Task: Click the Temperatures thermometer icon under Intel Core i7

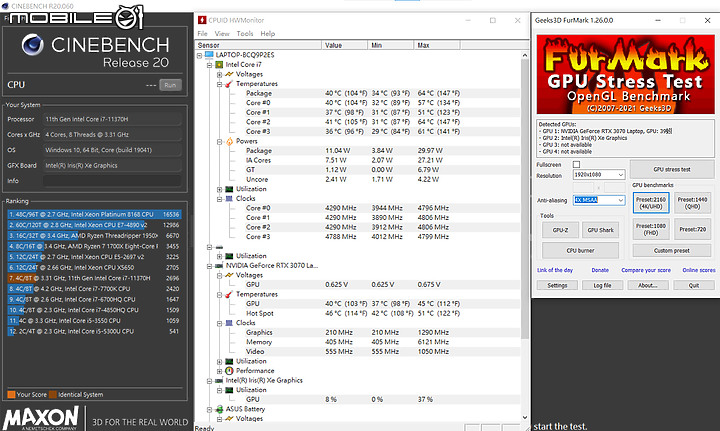Action: (x=229, y=84)
